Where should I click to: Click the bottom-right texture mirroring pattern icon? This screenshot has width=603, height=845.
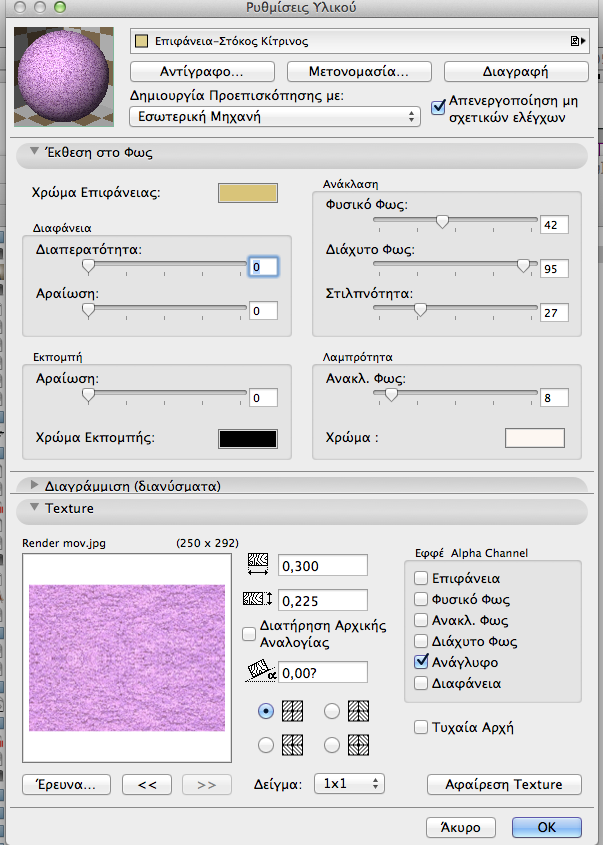pyautogui.click(x=358, y=745)
